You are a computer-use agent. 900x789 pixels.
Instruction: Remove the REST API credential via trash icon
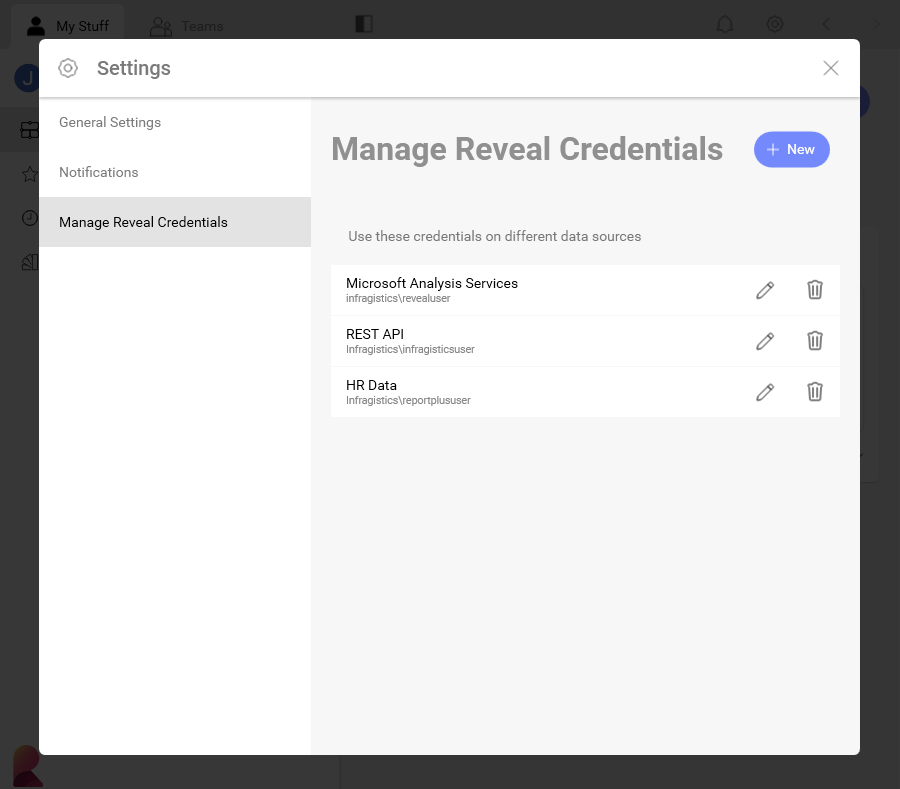click(815, 341)
